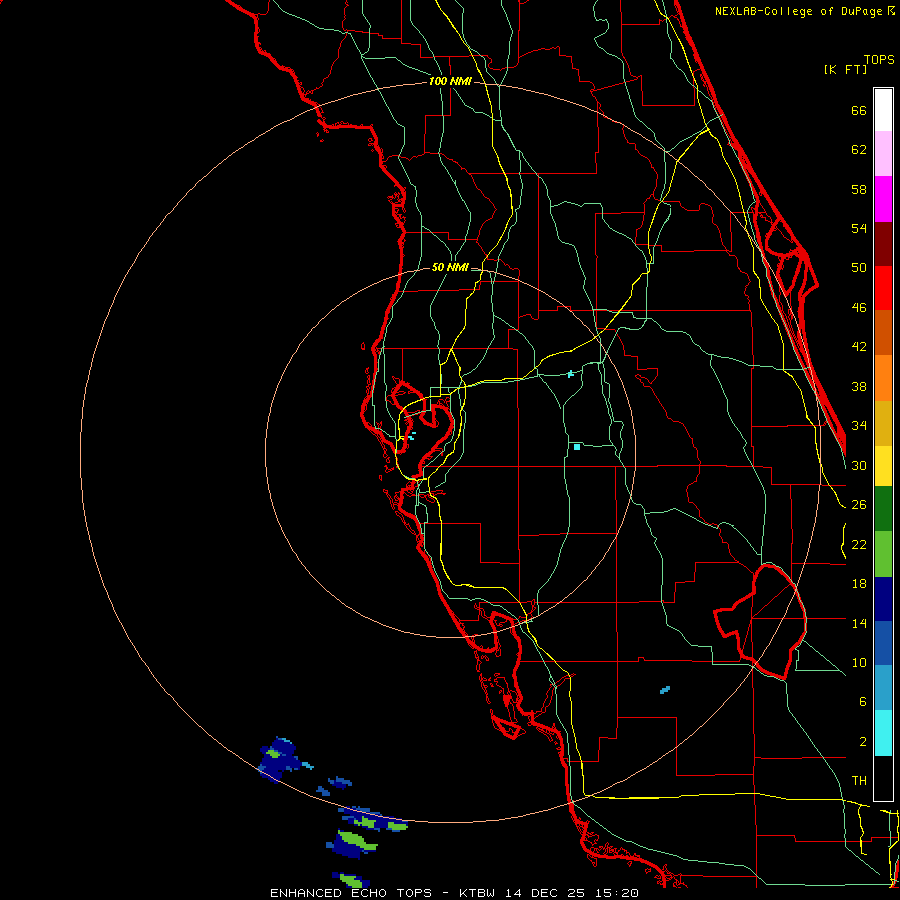The height and width of the screenshot is (900, 900).
Task: Click the 18 value on the legend
Action: (x=859, y=584)
